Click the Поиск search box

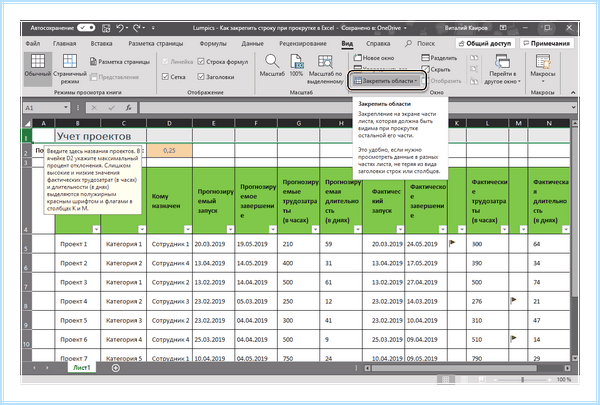(x=420, y=43)
